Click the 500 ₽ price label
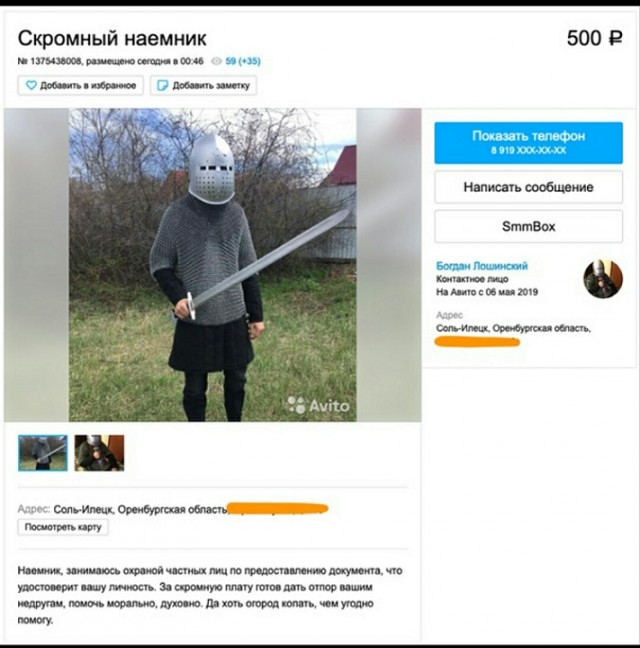 tap(595, 38)
